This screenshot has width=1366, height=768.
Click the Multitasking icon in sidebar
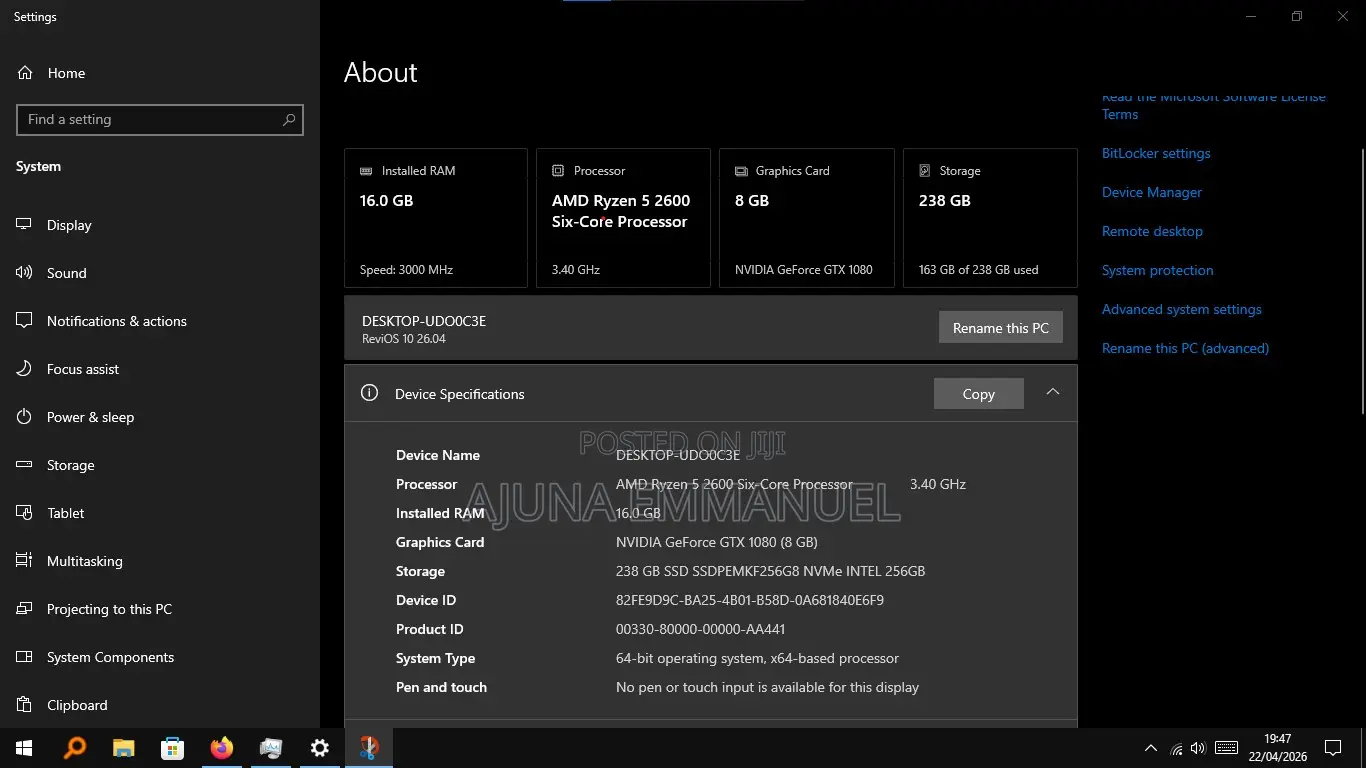coord(25,561)
